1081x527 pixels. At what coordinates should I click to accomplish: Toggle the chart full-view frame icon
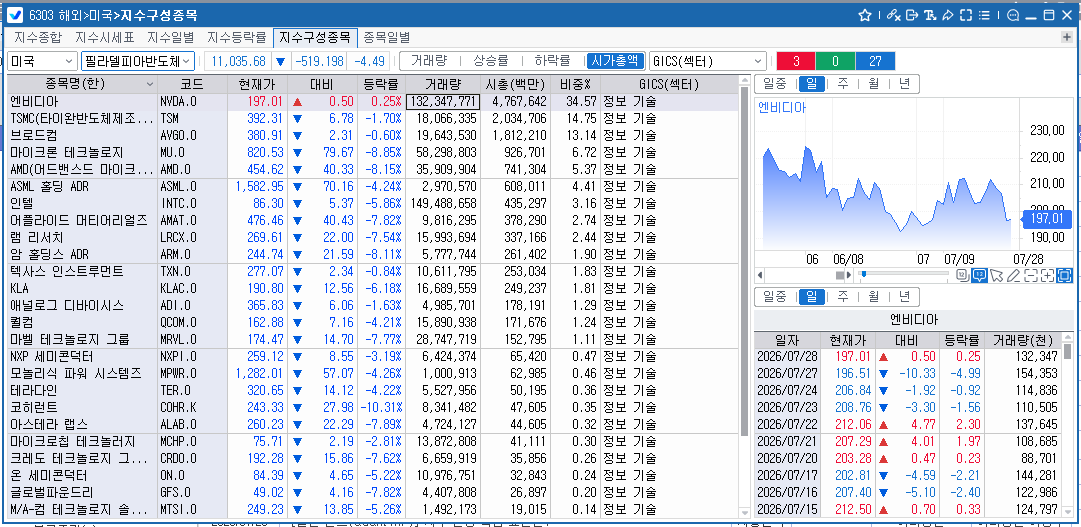pyautogui.click(x=1064, y=275)
